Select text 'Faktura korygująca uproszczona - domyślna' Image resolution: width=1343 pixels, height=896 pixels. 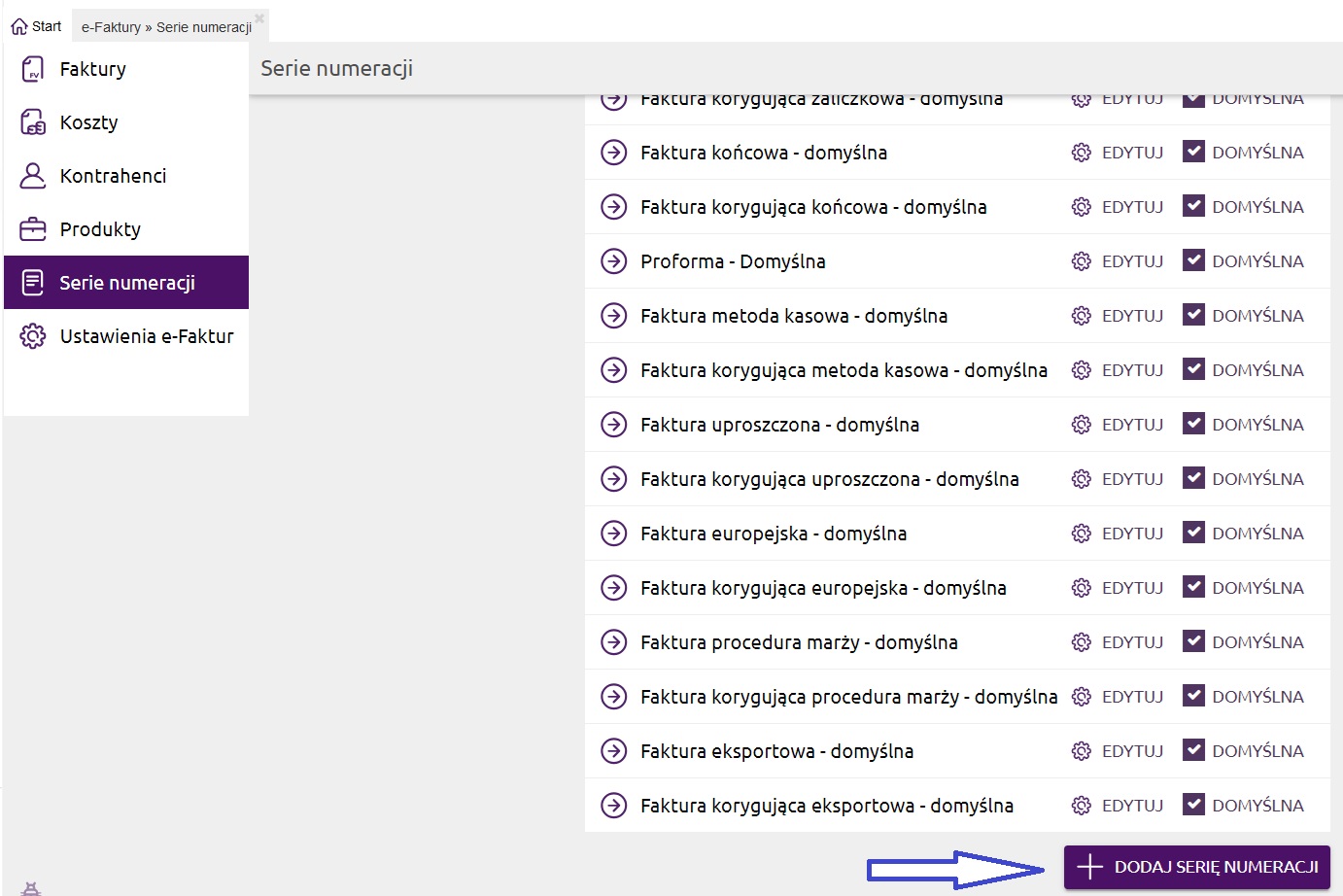click(830, 479)
